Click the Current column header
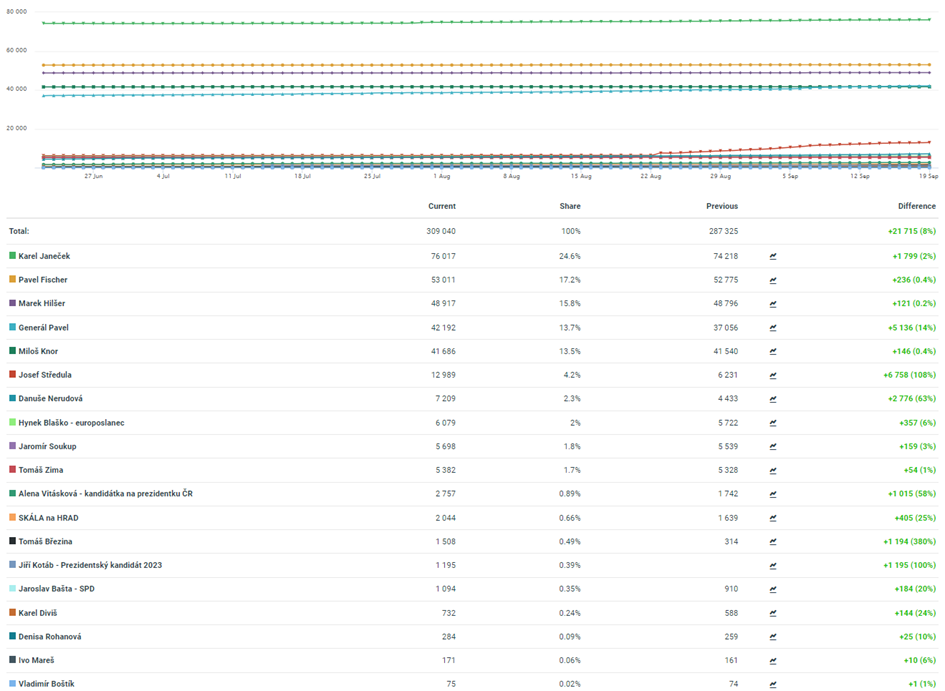 [441, 206]
